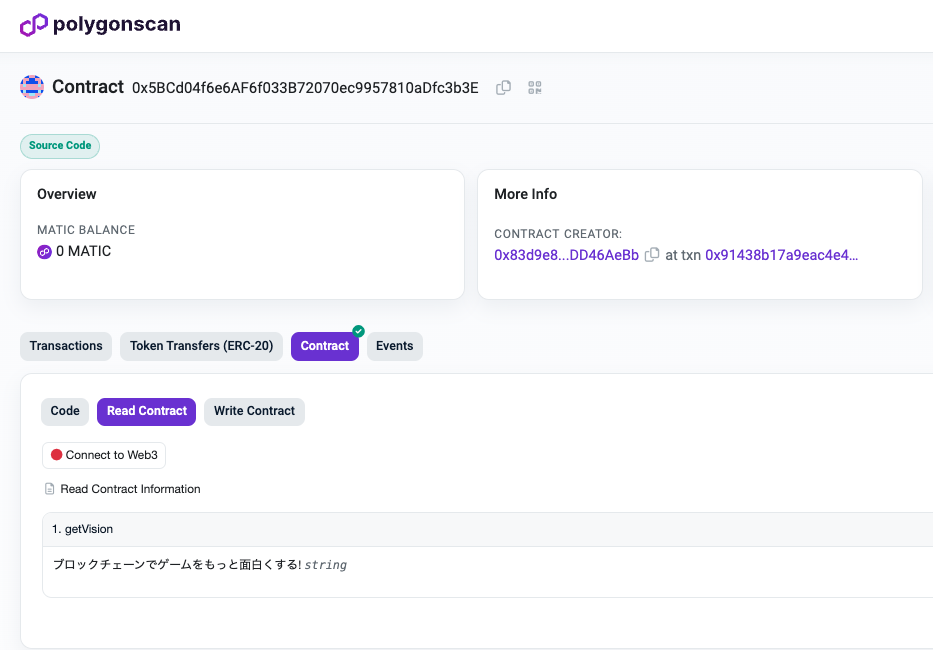Copy the contract creator address
The height and width of the screenshot is (650, 933).
652,255
